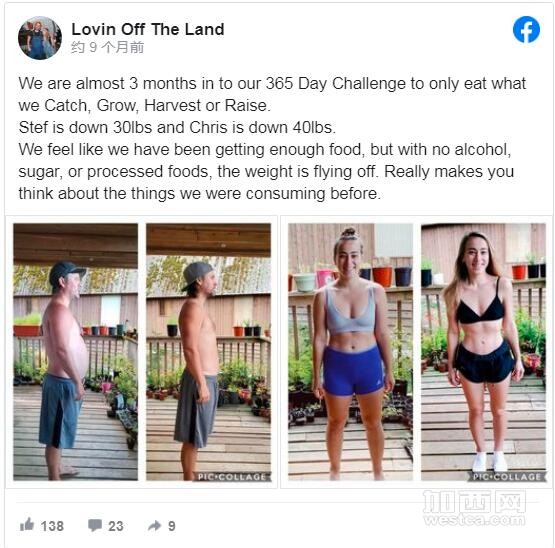The width and height of the screenshot is (555, 548).
Task: Open the man's after photo with backward cap
Action: (208, 352)
